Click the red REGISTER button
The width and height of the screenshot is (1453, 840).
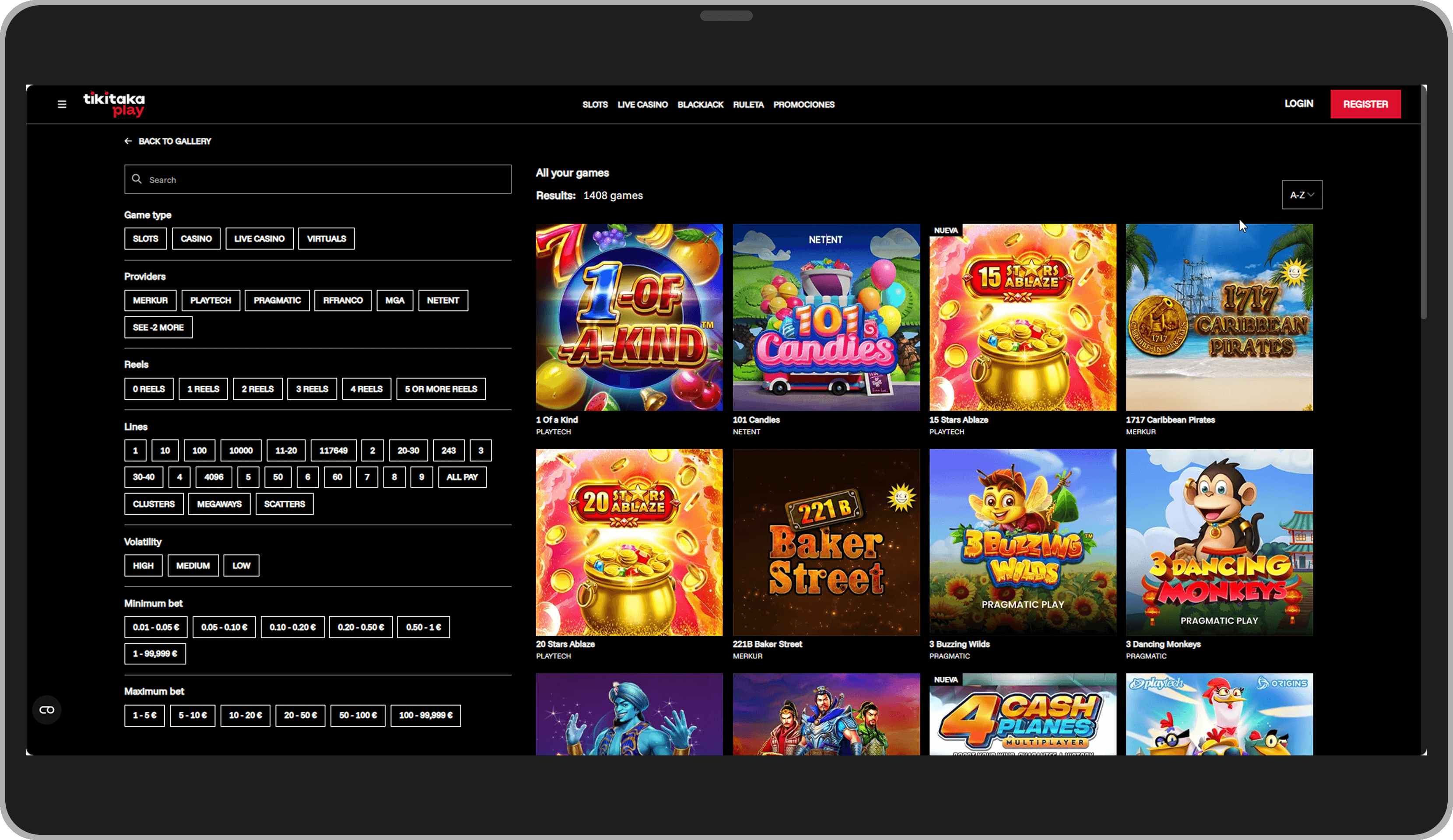1365,105
